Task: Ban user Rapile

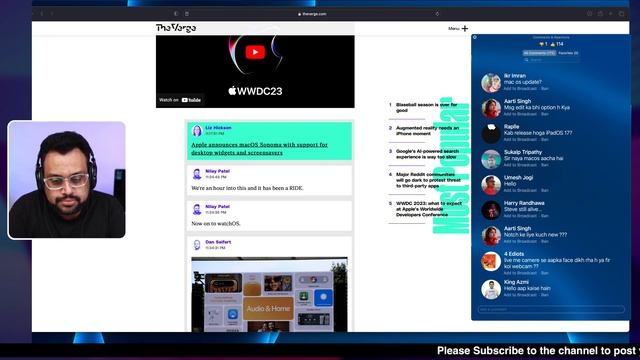Action: (545, 140)
